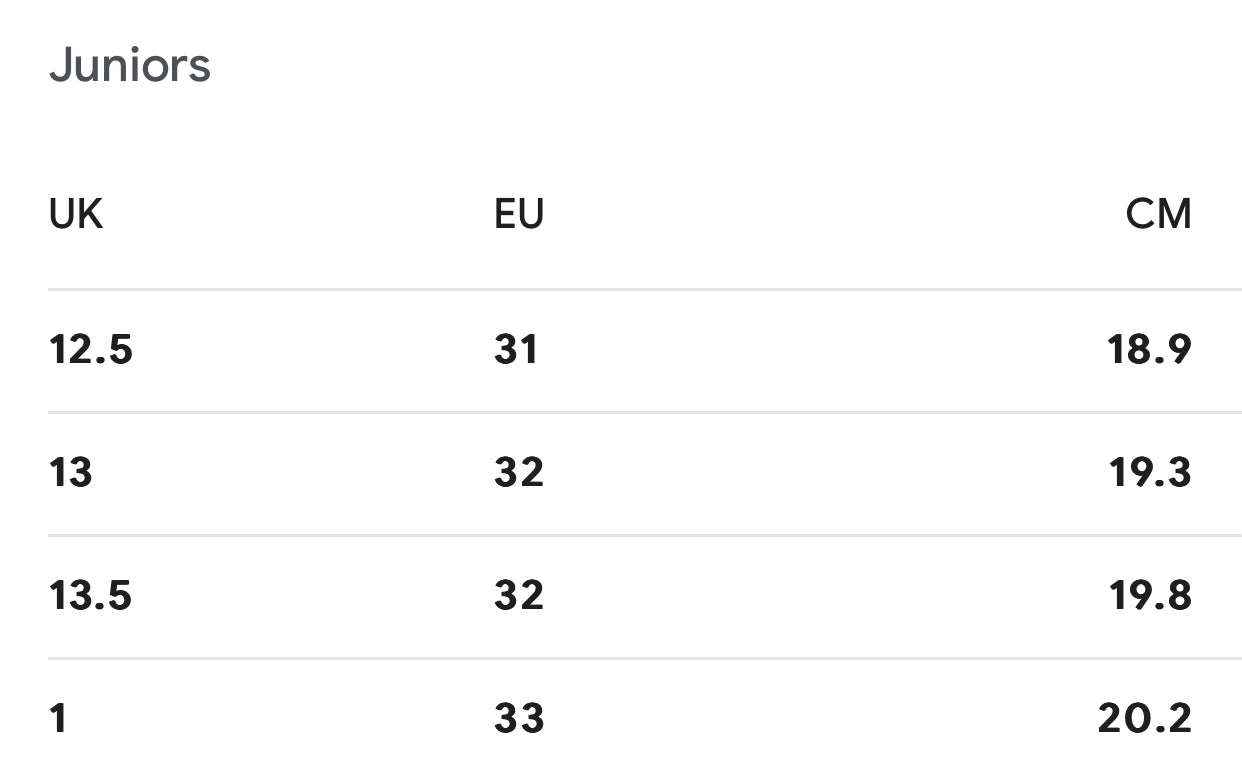The image size is (1242, 776).
Task: Click the UK column header
Action: [76, 214]
